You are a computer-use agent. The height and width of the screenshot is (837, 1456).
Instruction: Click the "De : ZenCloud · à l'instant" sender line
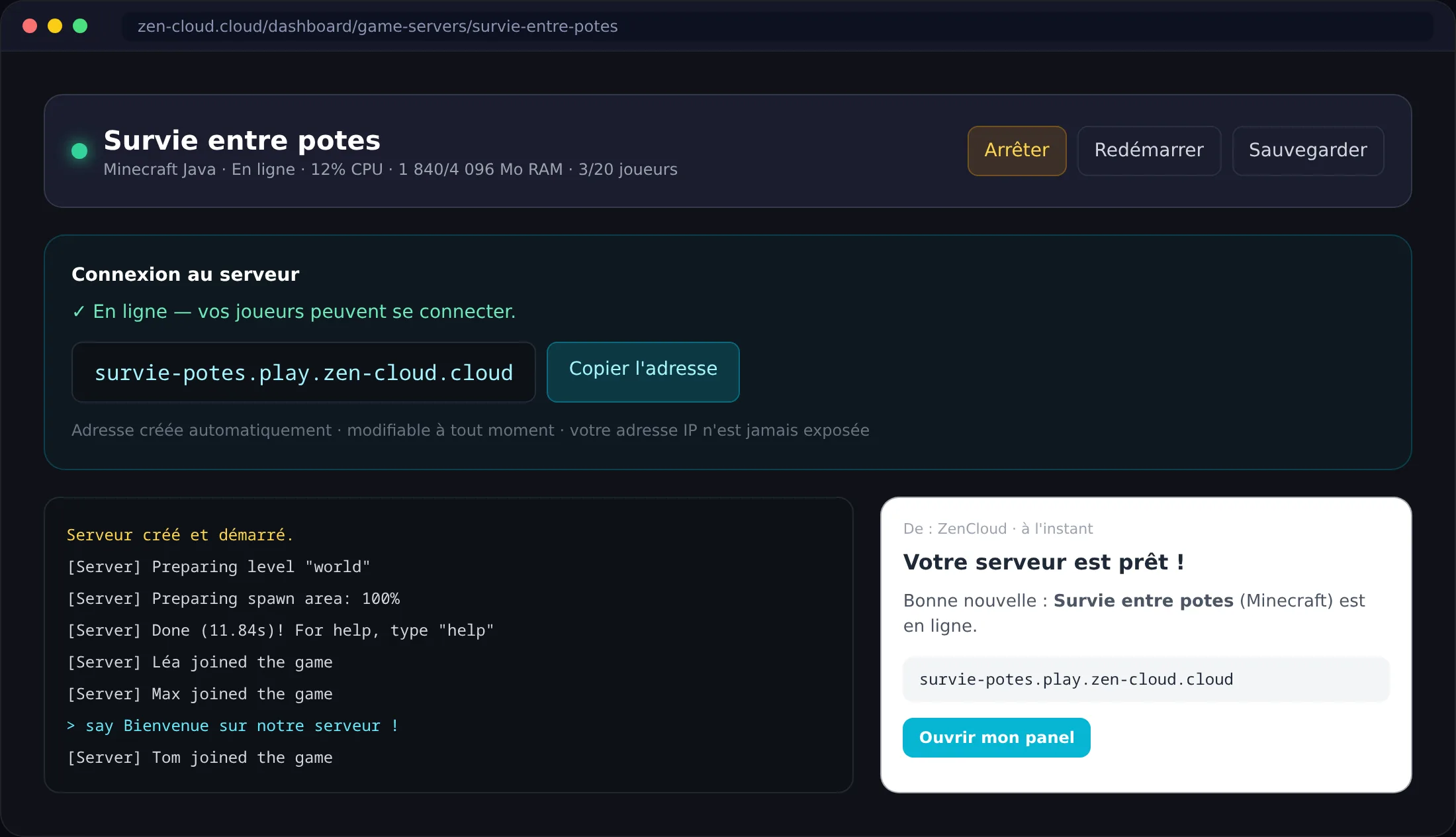(998, 528)
